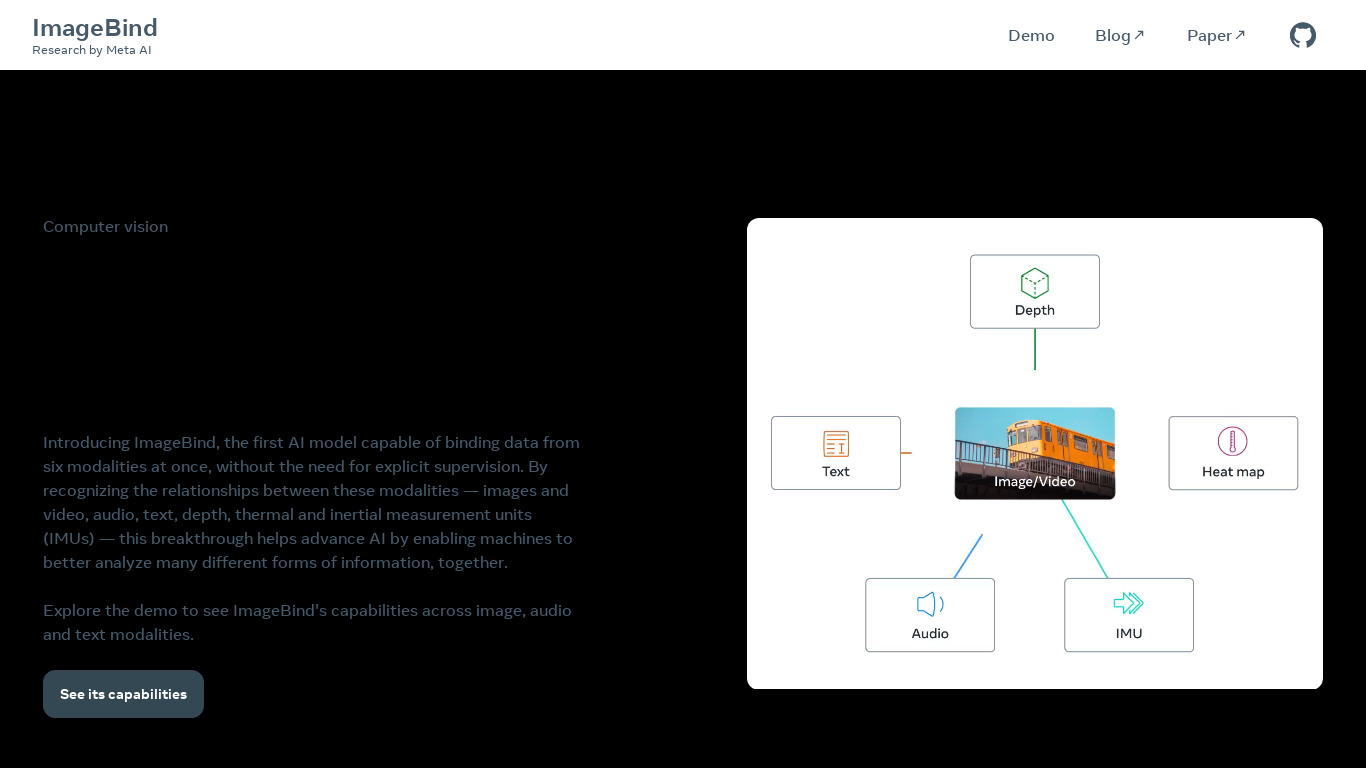The width and height of the screenshot is (1366, 768).
Task: Click the Audio speaker icon
Action: (930, 604)
